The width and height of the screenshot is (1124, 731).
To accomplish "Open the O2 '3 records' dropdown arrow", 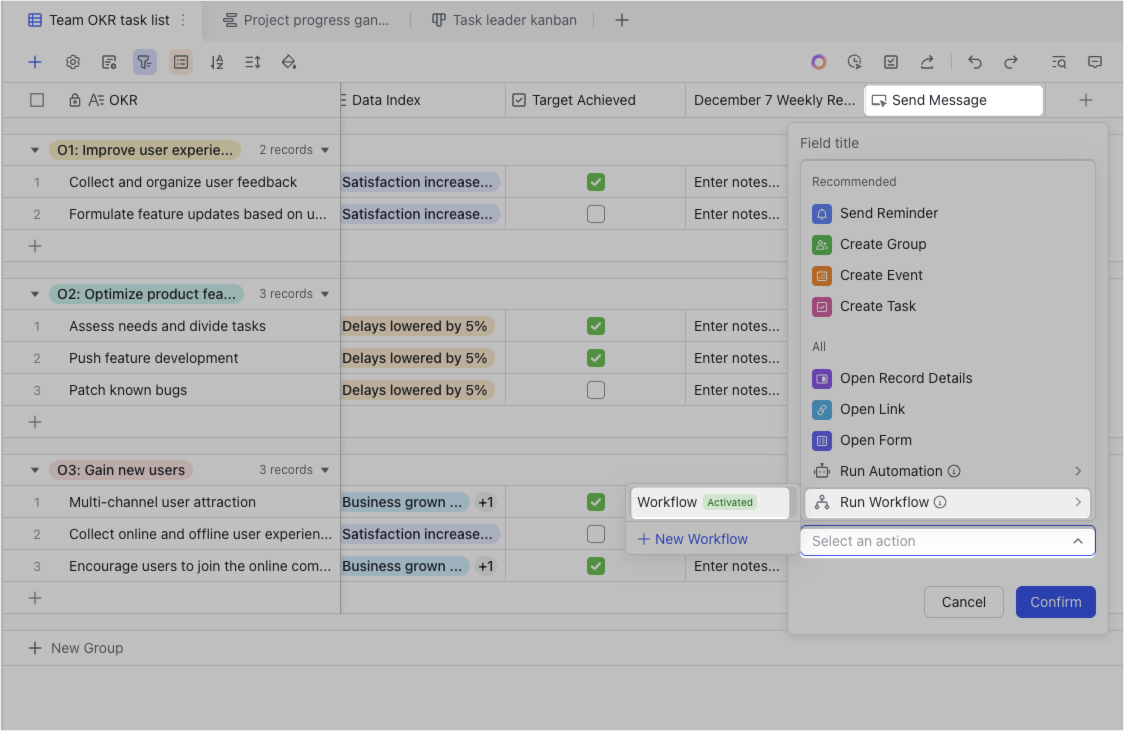I will pyautogui.click(x=325, y=294).
